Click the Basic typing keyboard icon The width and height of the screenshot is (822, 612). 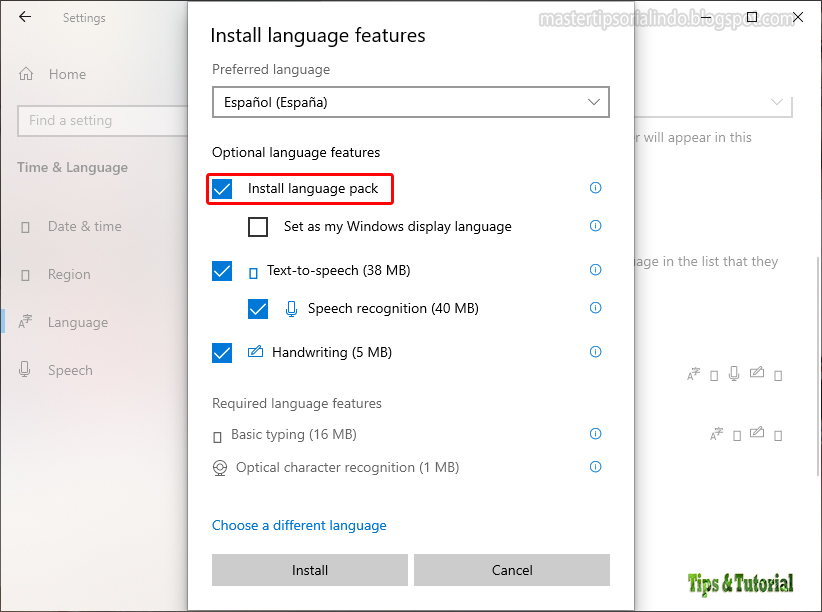(218, 434)
